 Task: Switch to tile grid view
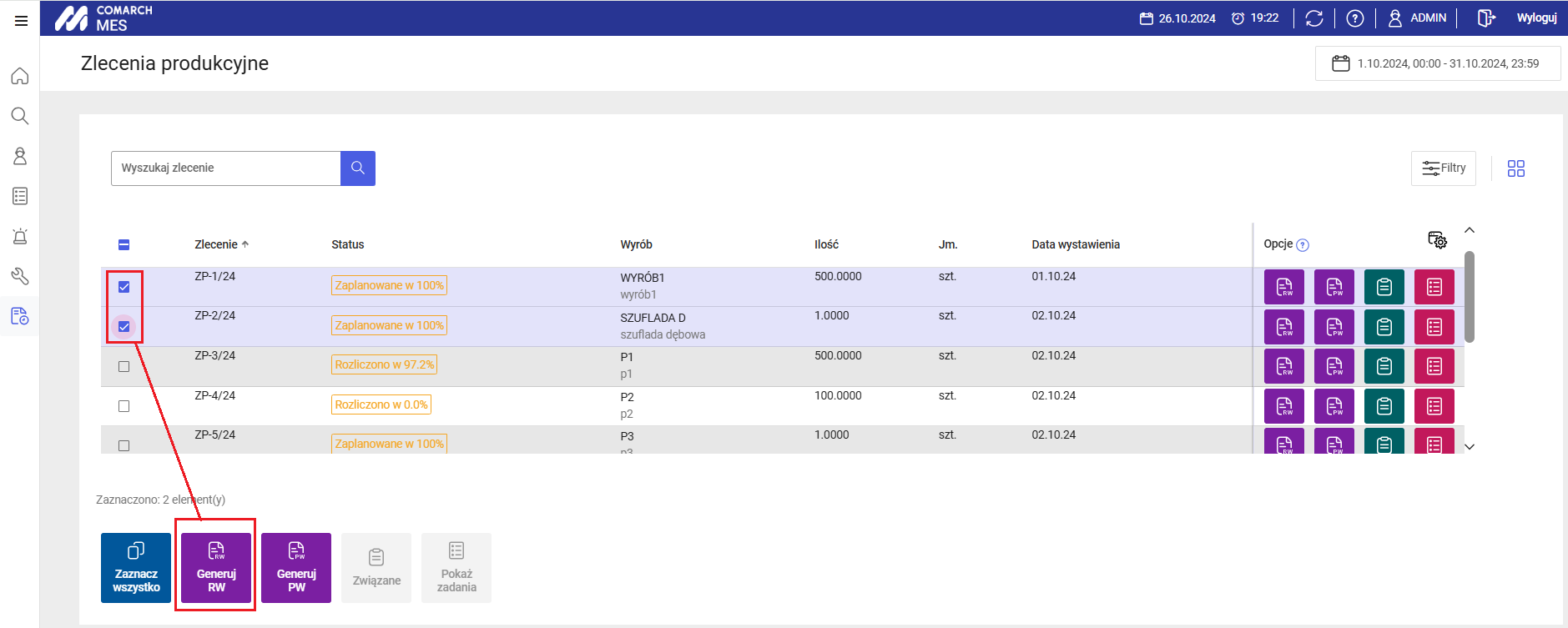click(x=1516, y=168)
